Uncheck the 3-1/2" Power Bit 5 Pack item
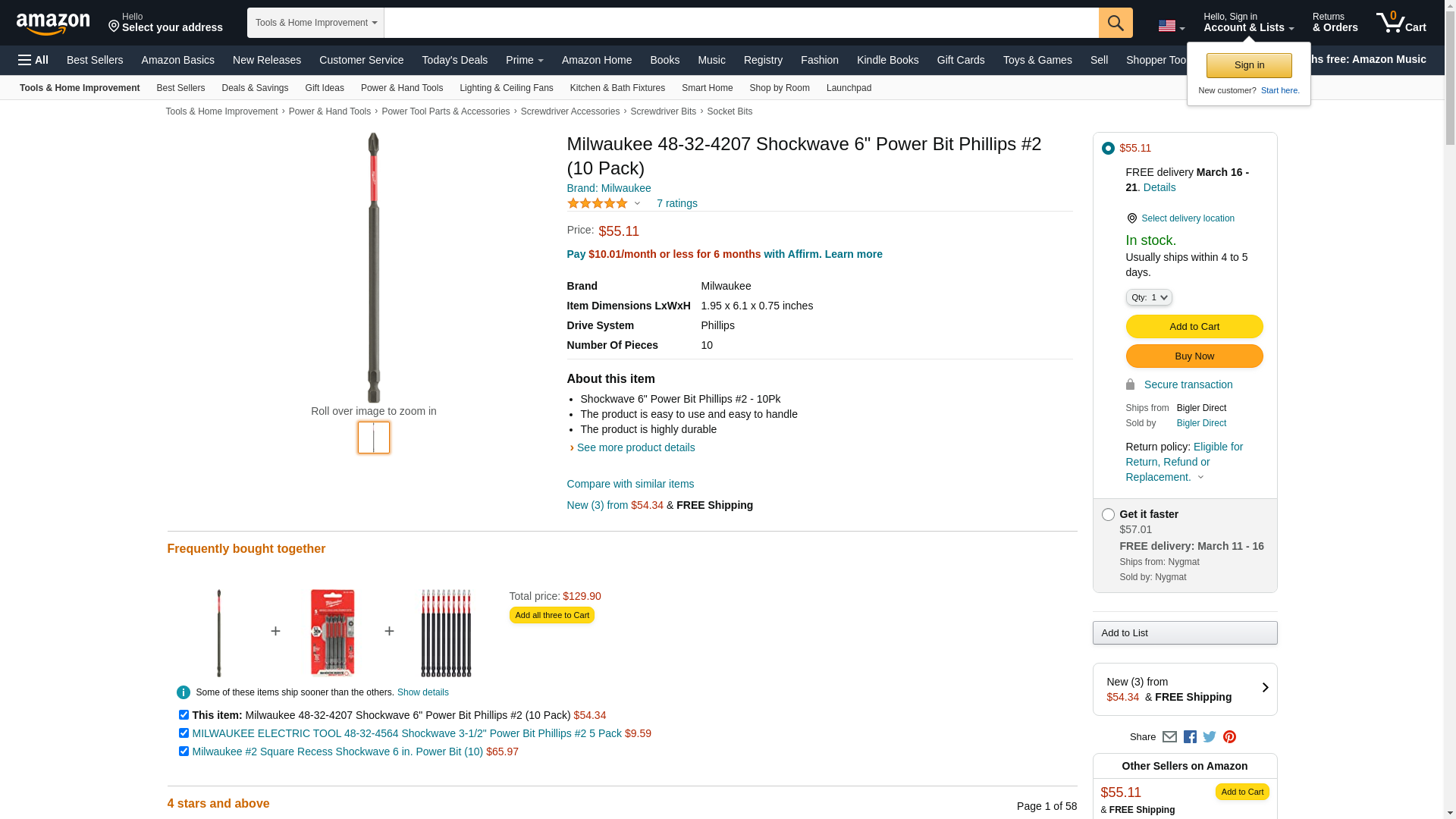The image size is (1456, 819). point(184,733)
